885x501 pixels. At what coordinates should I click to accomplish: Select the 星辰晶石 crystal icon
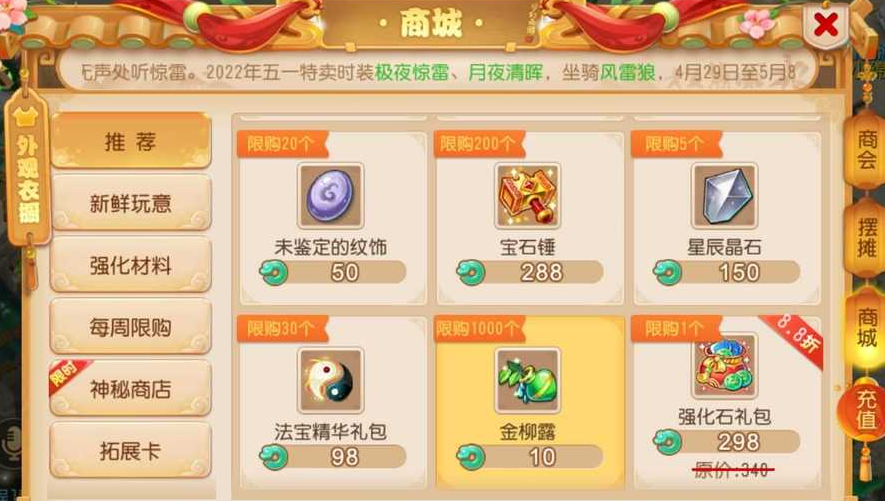pos(725,196)
